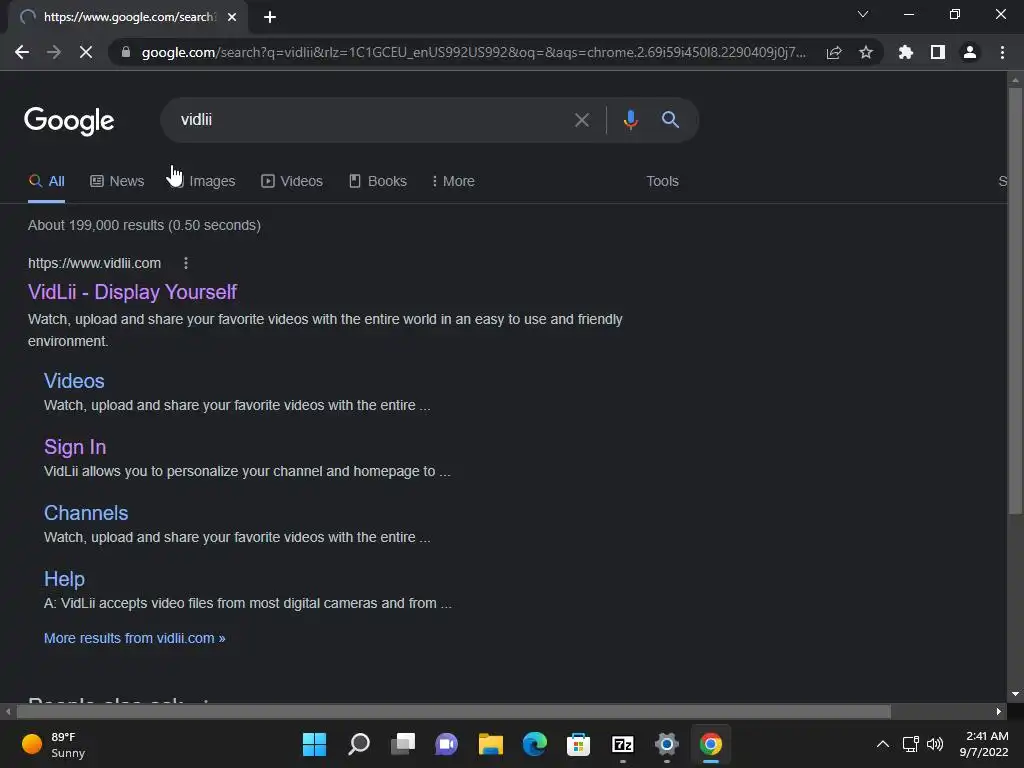Switch to Videos results tab

pos(292,181)
